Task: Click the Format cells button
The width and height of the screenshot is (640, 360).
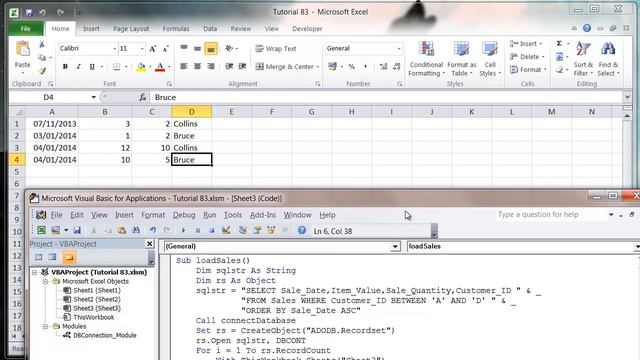Action: [528, 70]
